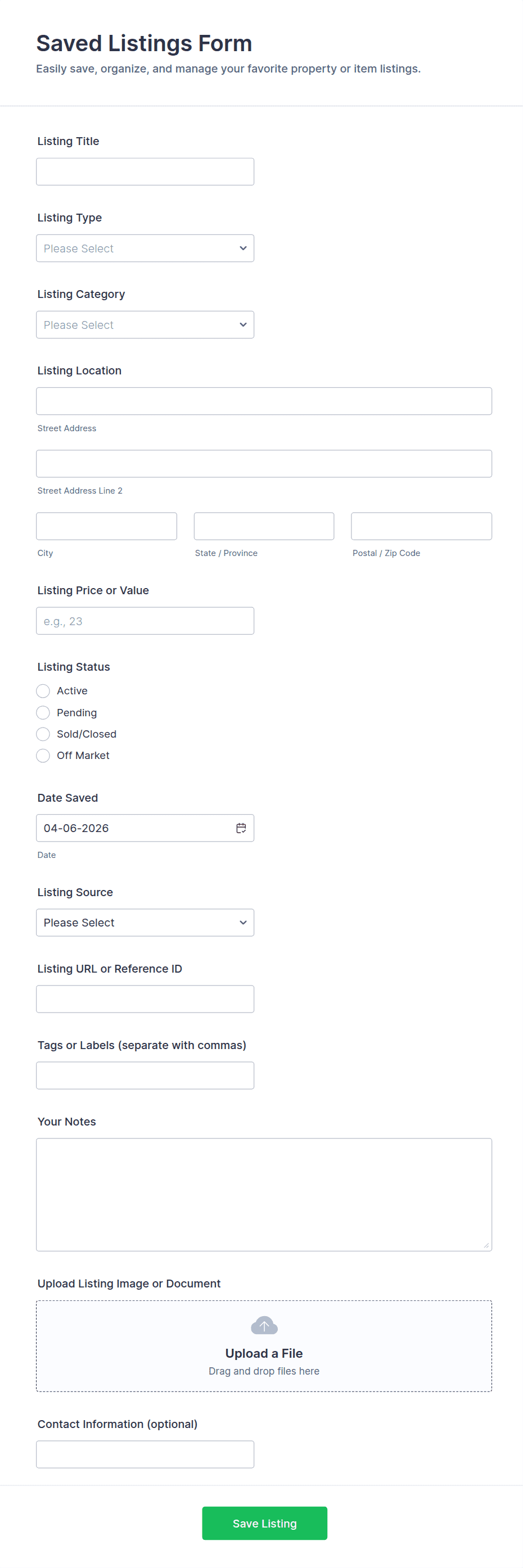Expand the Listing Category dropdown
Image resolution: width=523 pixels, height=1568 pixels.
click(145, 325)
